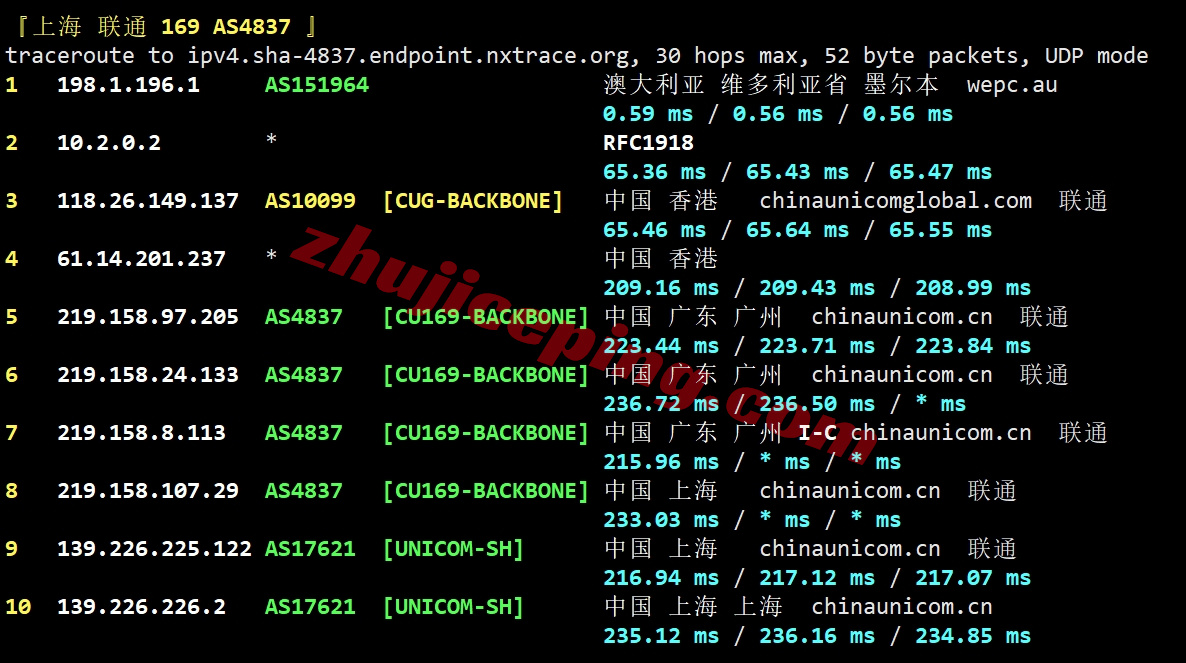Click the IP 139.226.226.2
Viewport: 1186px width, 663px height.
[141, 607]
